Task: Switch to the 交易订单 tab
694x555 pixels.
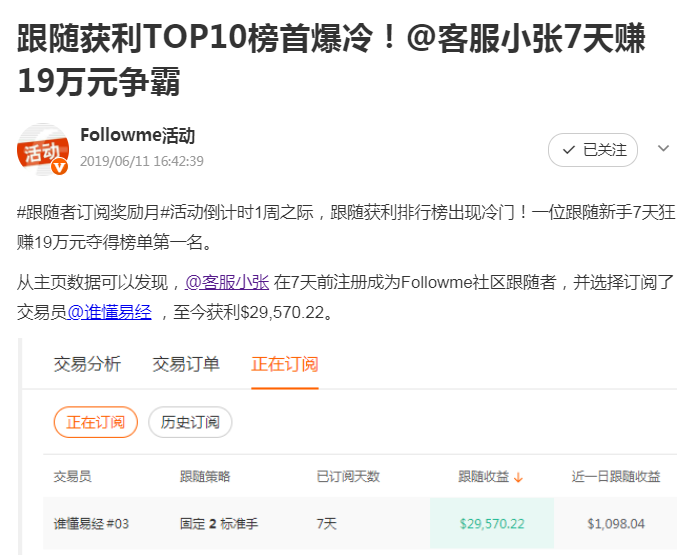Action: tap(186, 364)
